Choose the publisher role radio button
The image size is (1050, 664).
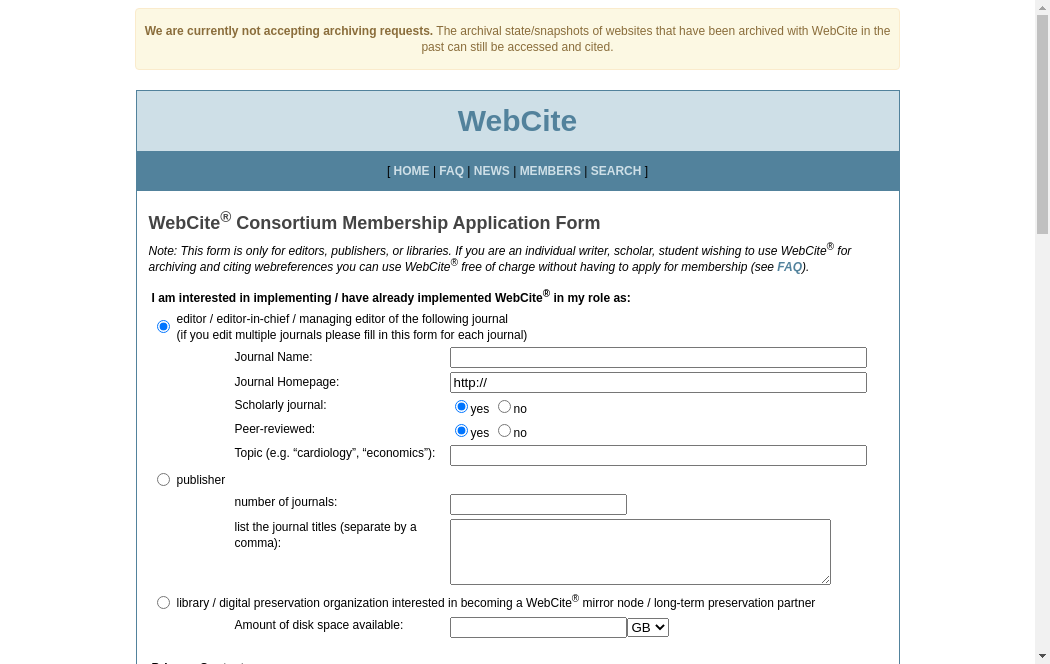[x=164, y=480]
